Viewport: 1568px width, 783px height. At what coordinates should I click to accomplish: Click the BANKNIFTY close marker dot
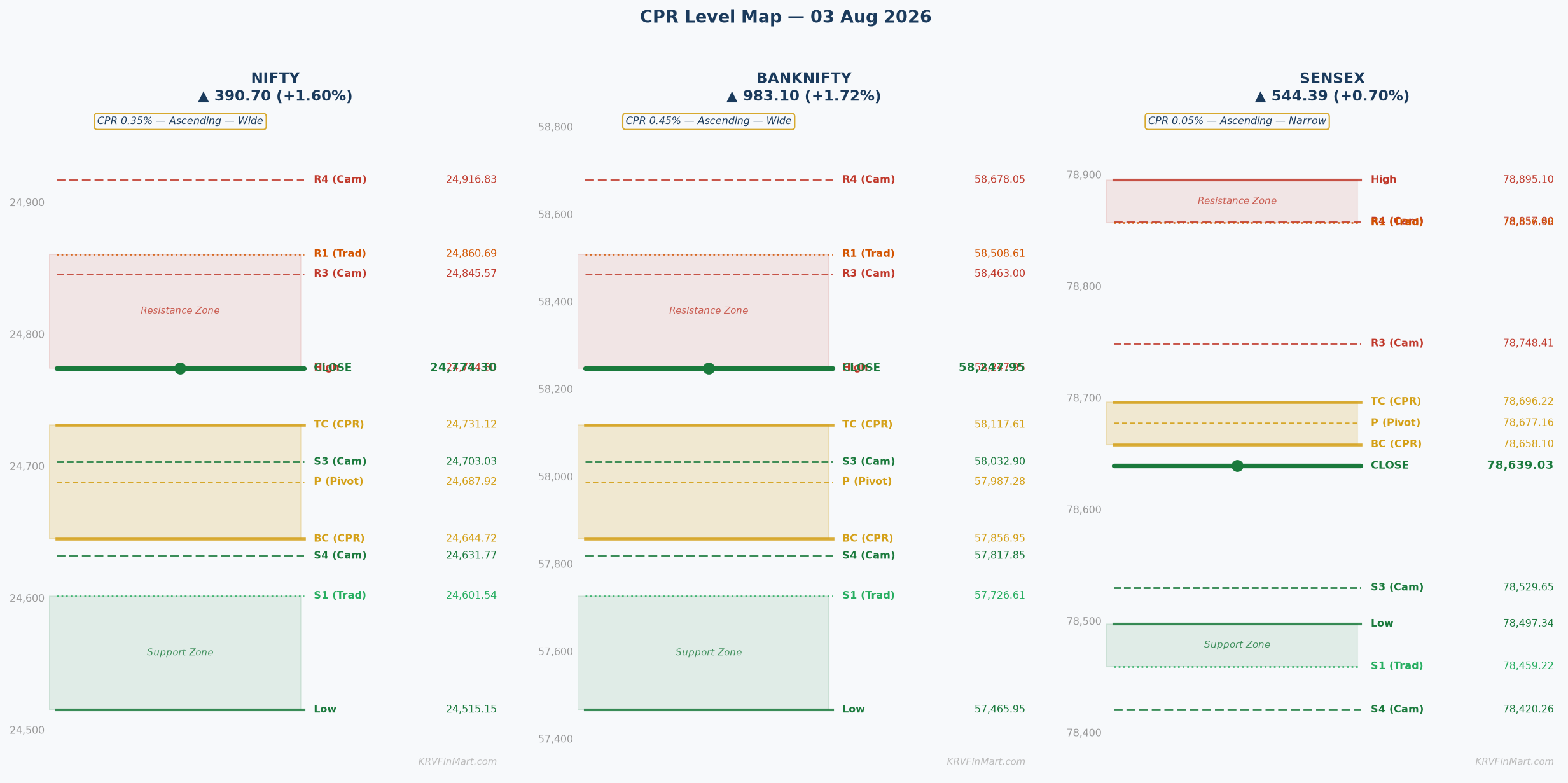[709, 368]
